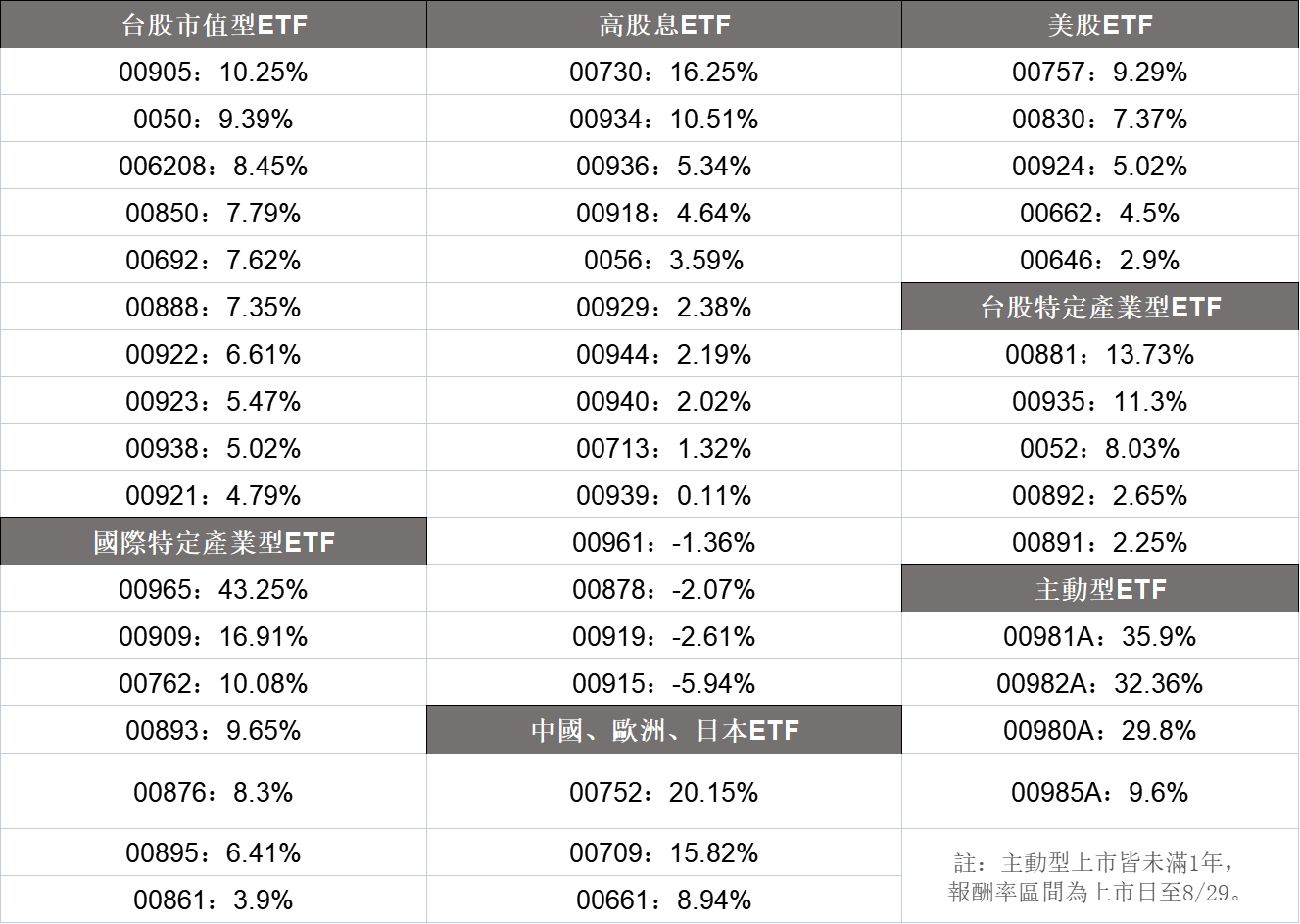Screen dimensions: 1300x924
Task: Click the cell 0056：3.59%
Action: [664, 260]
